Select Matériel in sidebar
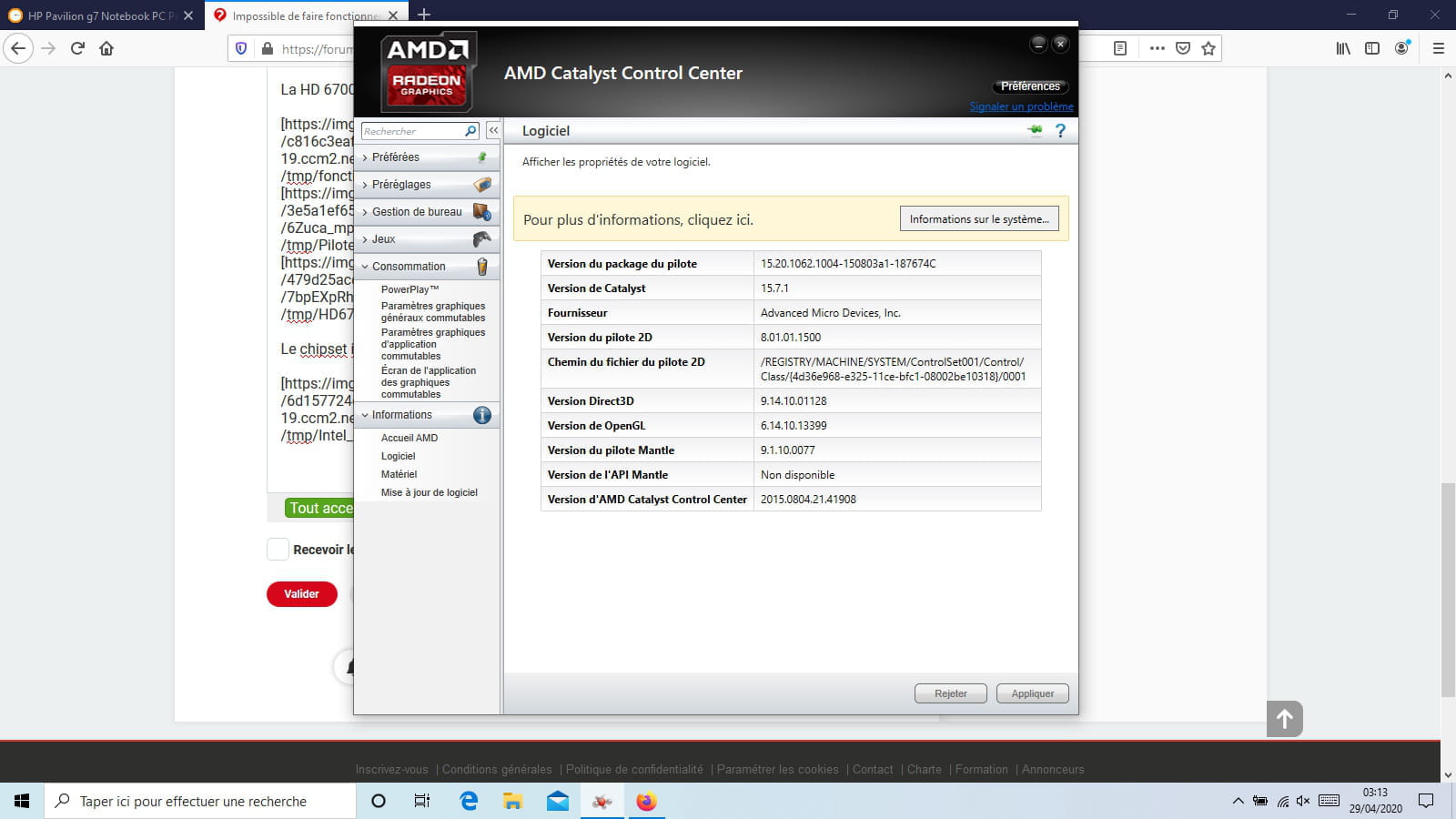This screenshot has height=819, width=1456. 399,474
